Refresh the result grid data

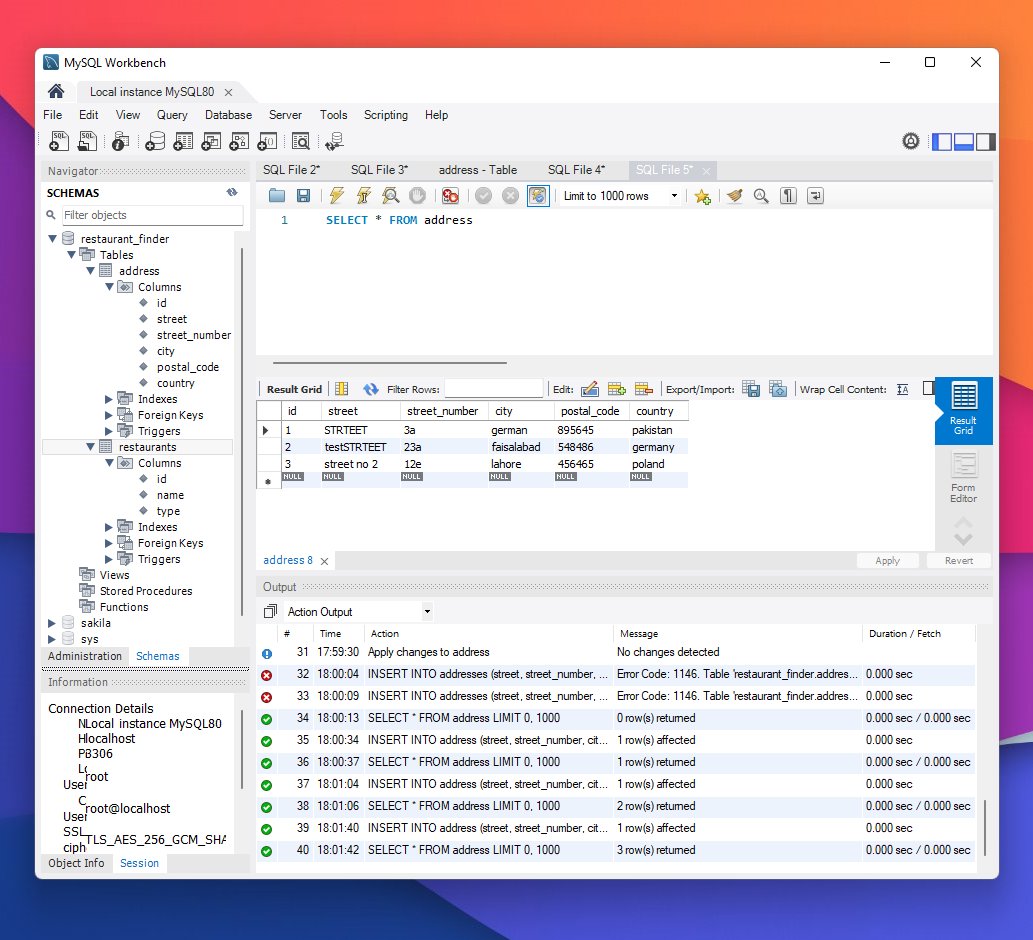371,389
